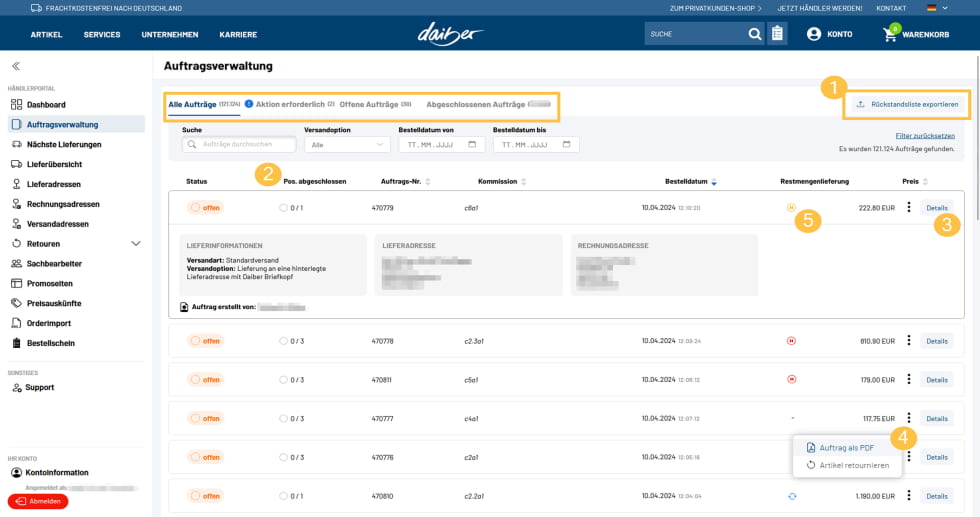Image resolution: width=980 pixels, height=517 pixels.
Task: Open Lieferadressen in the sidebar
Action: coord(46,184)
